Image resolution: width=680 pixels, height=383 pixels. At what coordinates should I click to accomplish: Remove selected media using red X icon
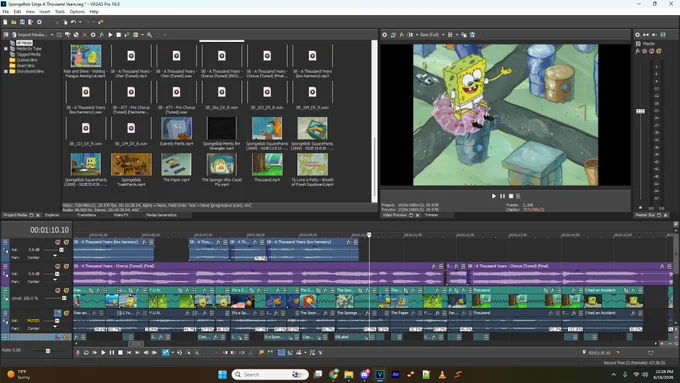(85, 35)
